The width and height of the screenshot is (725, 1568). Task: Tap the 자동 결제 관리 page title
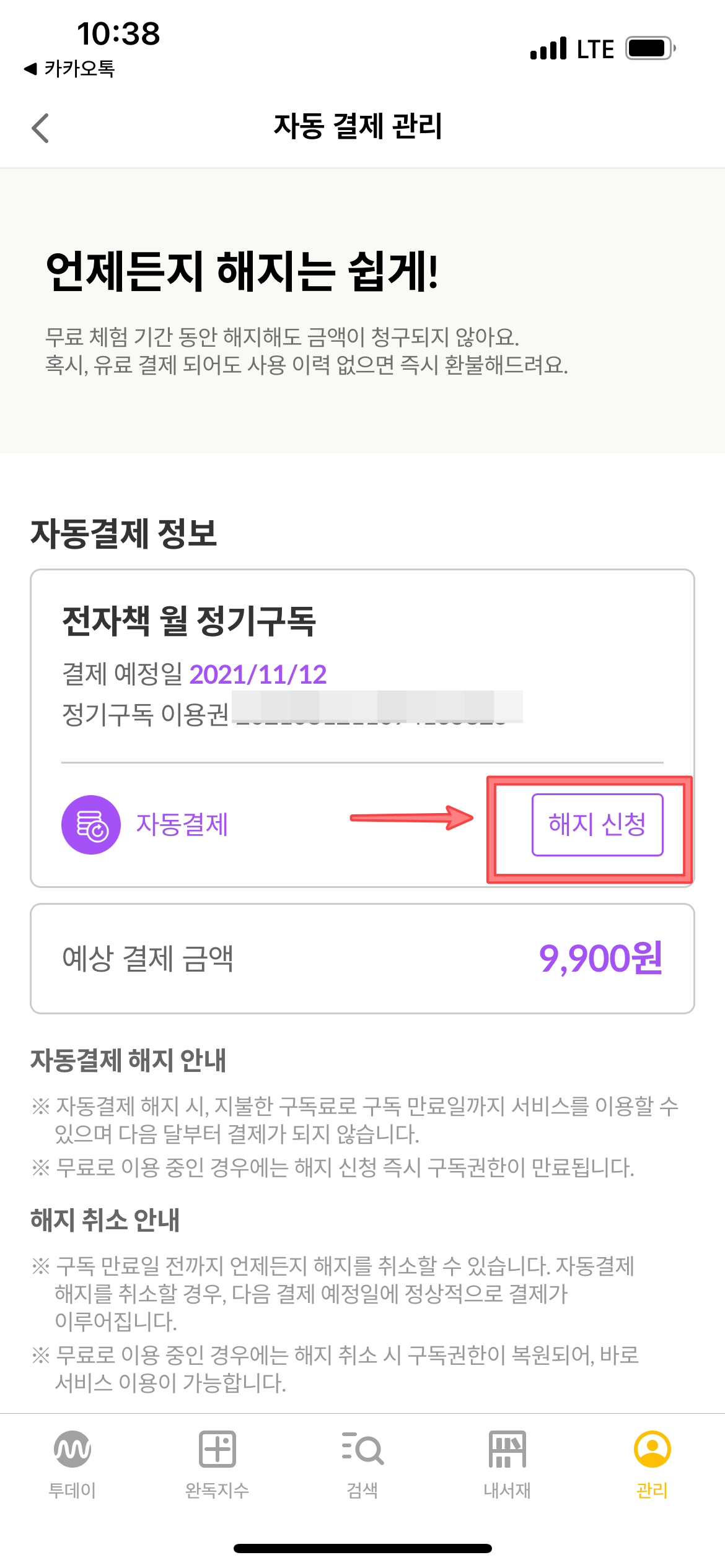[358, 126]
